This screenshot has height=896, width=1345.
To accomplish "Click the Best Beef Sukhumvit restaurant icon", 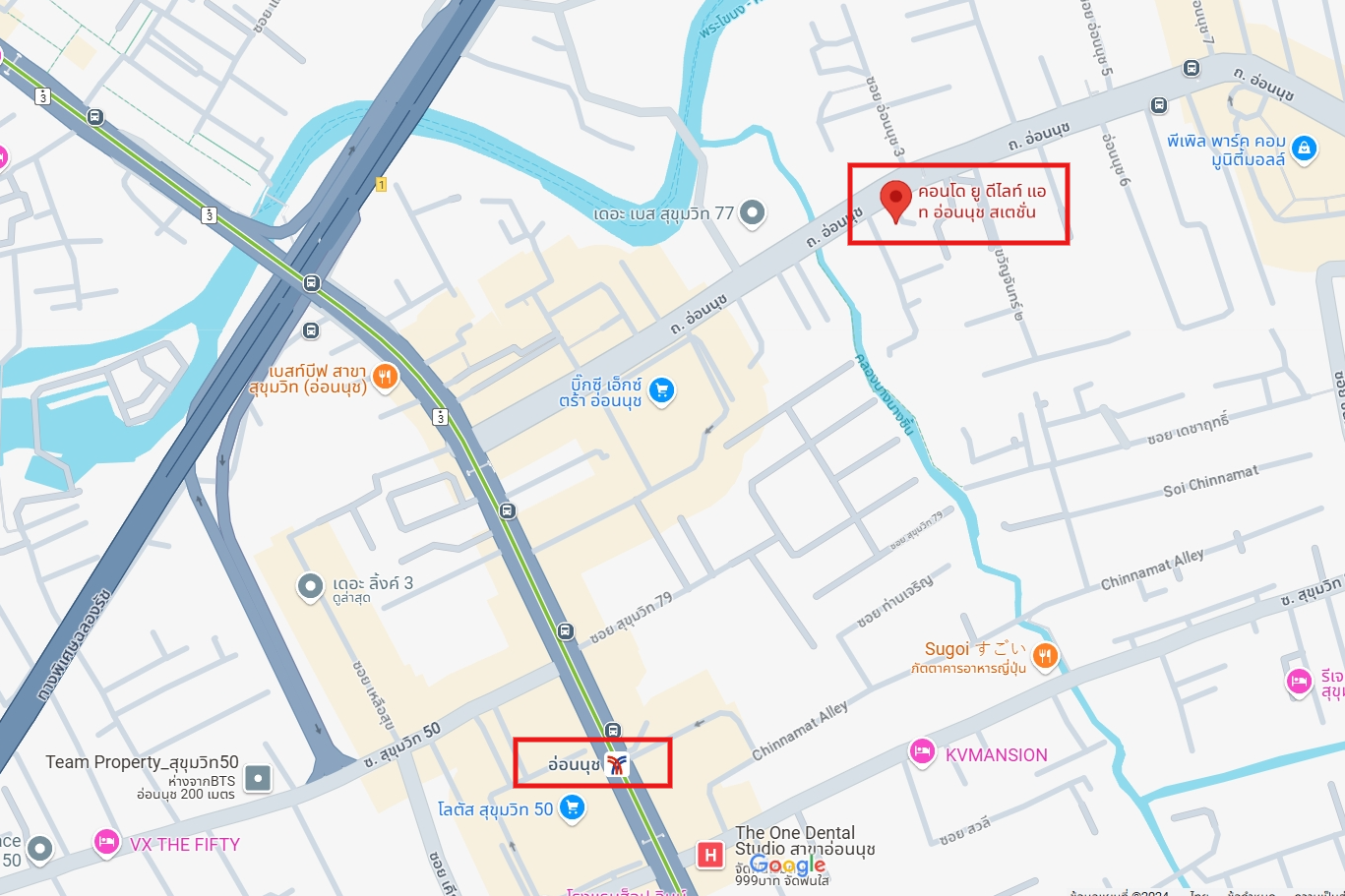I will (x=385, y=378).
